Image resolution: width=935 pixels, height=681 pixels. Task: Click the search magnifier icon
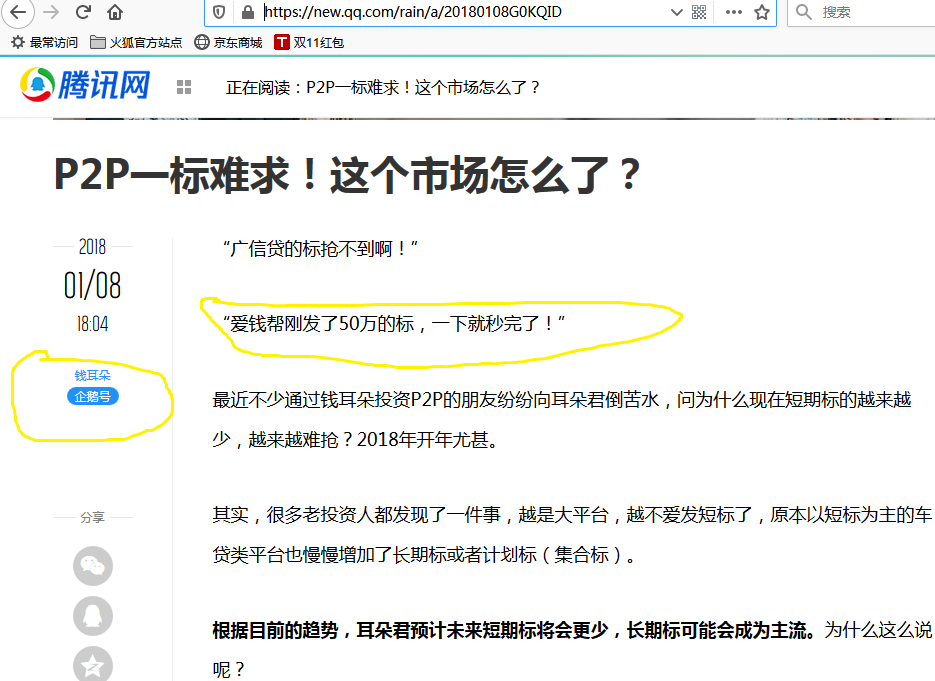click(x=803, y=12)
